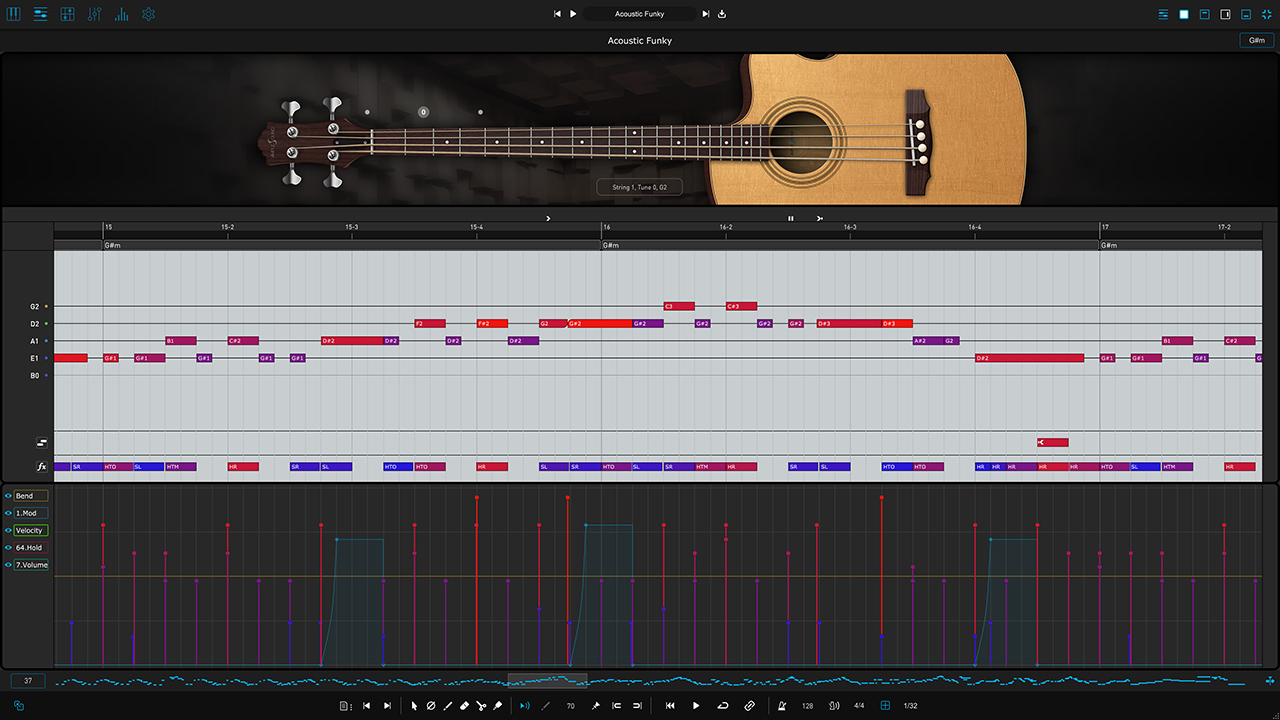Open the G#m key selector

pos(1256,41)
